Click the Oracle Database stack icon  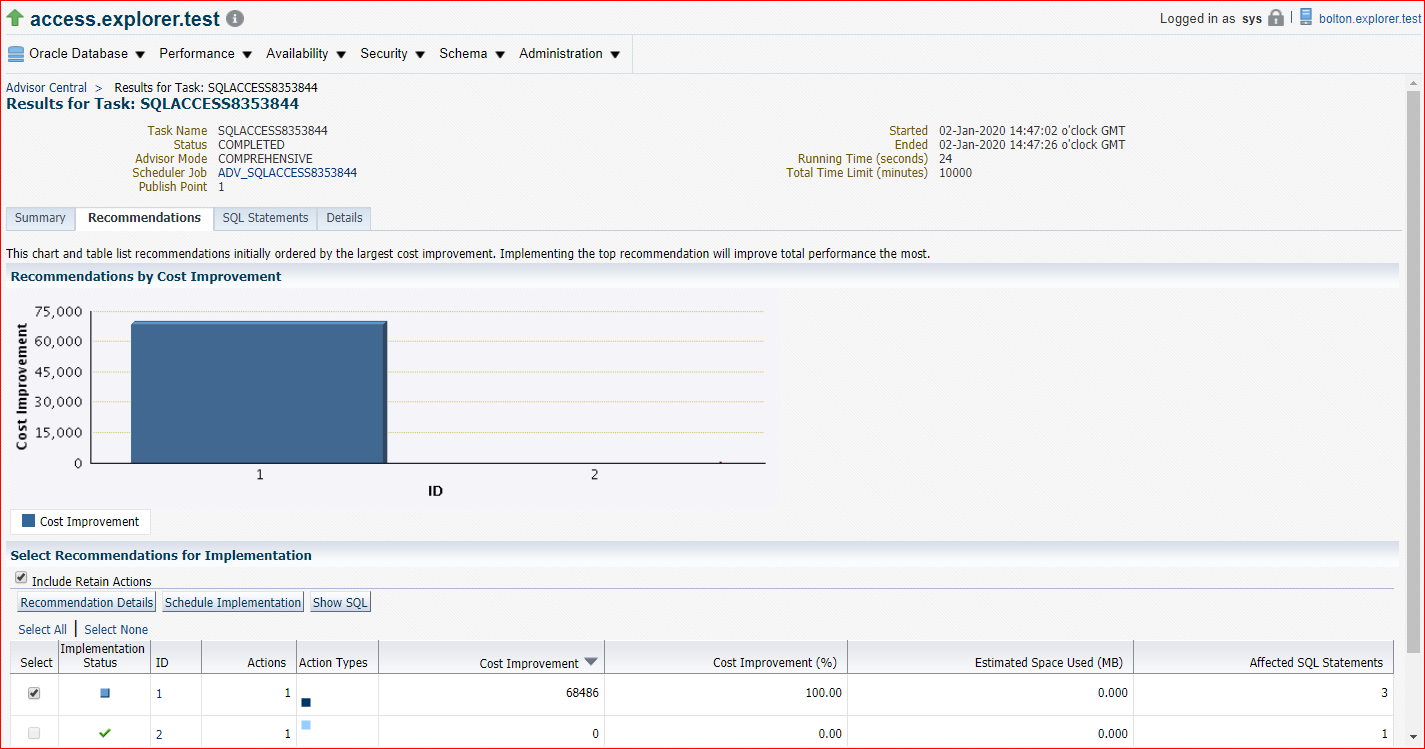[16, 54]
